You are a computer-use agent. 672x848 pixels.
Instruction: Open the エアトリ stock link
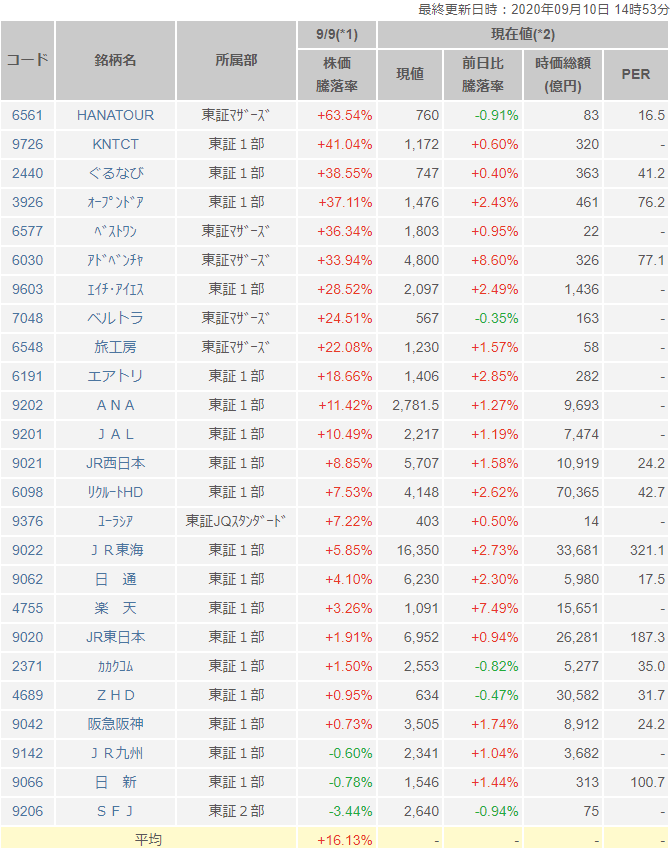(116, 376)
